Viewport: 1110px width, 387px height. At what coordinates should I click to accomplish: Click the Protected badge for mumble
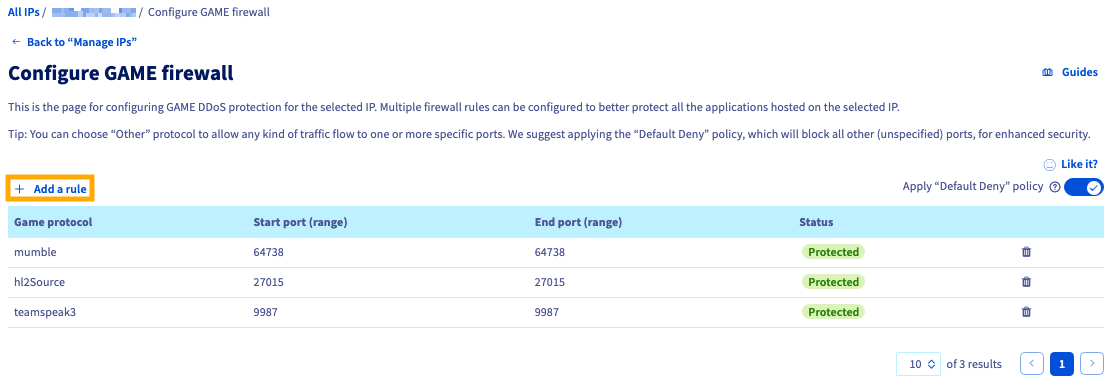(833, 252)
